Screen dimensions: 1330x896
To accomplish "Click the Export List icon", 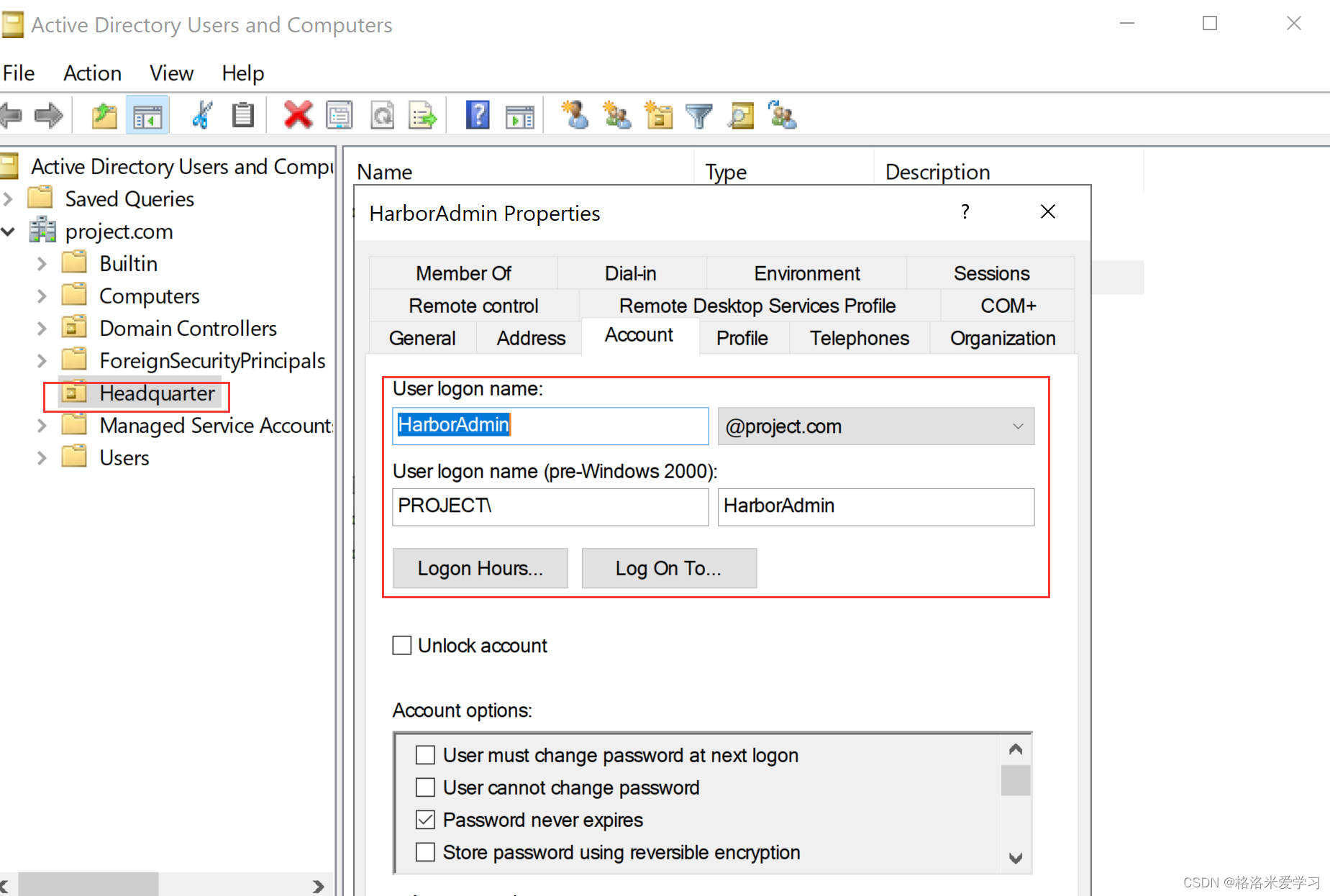I will point(423,115).
